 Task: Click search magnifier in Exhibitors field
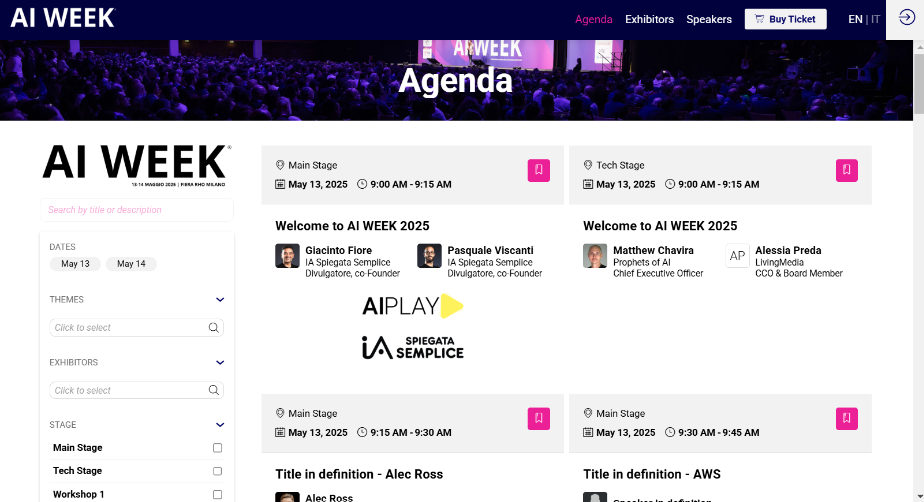213,390
